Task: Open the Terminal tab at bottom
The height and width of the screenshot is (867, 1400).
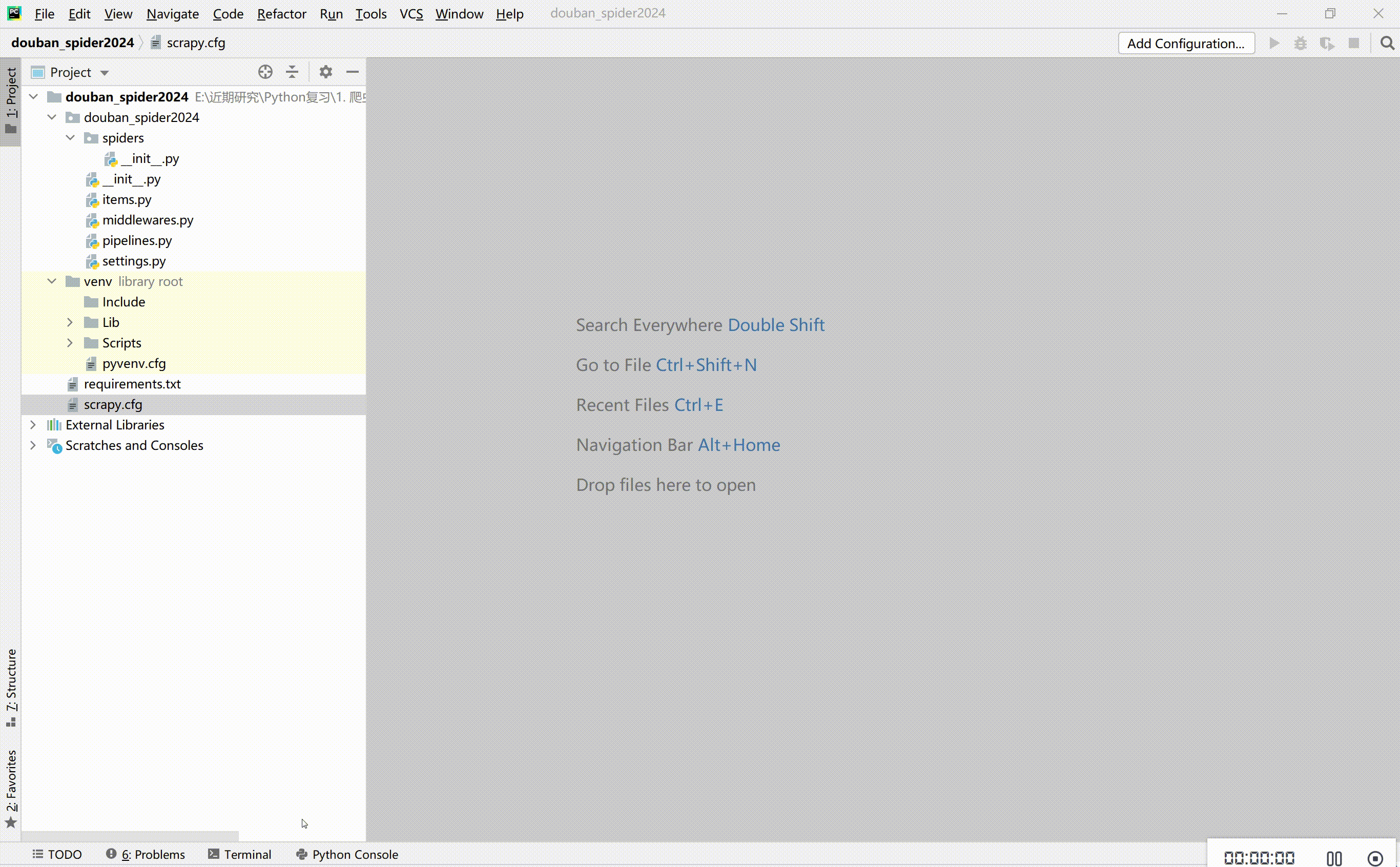Action: tap(240, 854)
